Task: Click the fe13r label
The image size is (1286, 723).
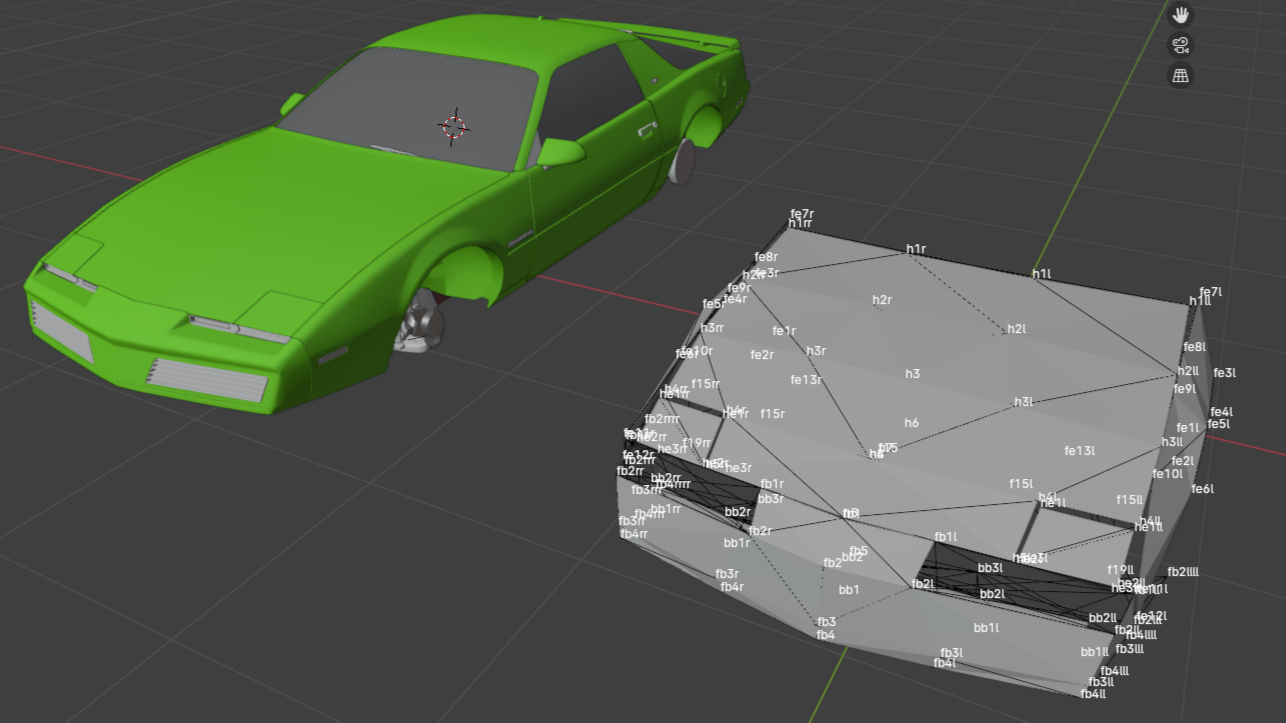Action: point(806,380)
